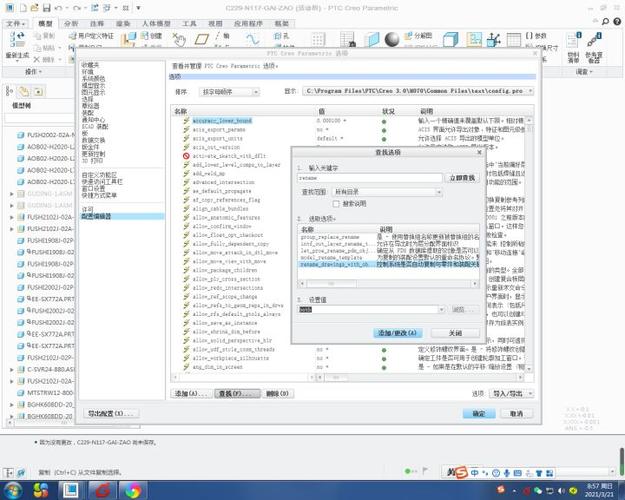Select 模型显示 in options sidebar
Screen dimensions: 625x500
click(x=93, y=85)
